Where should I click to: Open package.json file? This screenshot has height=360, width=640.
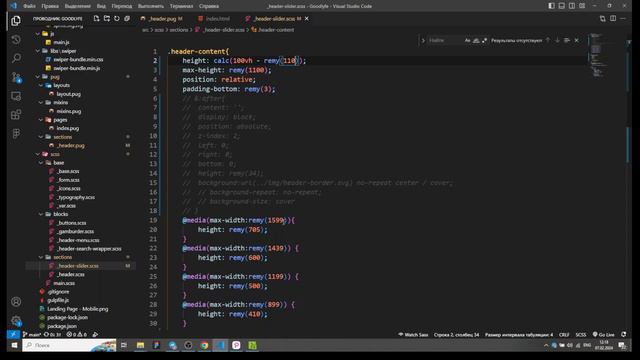point(62,326)
